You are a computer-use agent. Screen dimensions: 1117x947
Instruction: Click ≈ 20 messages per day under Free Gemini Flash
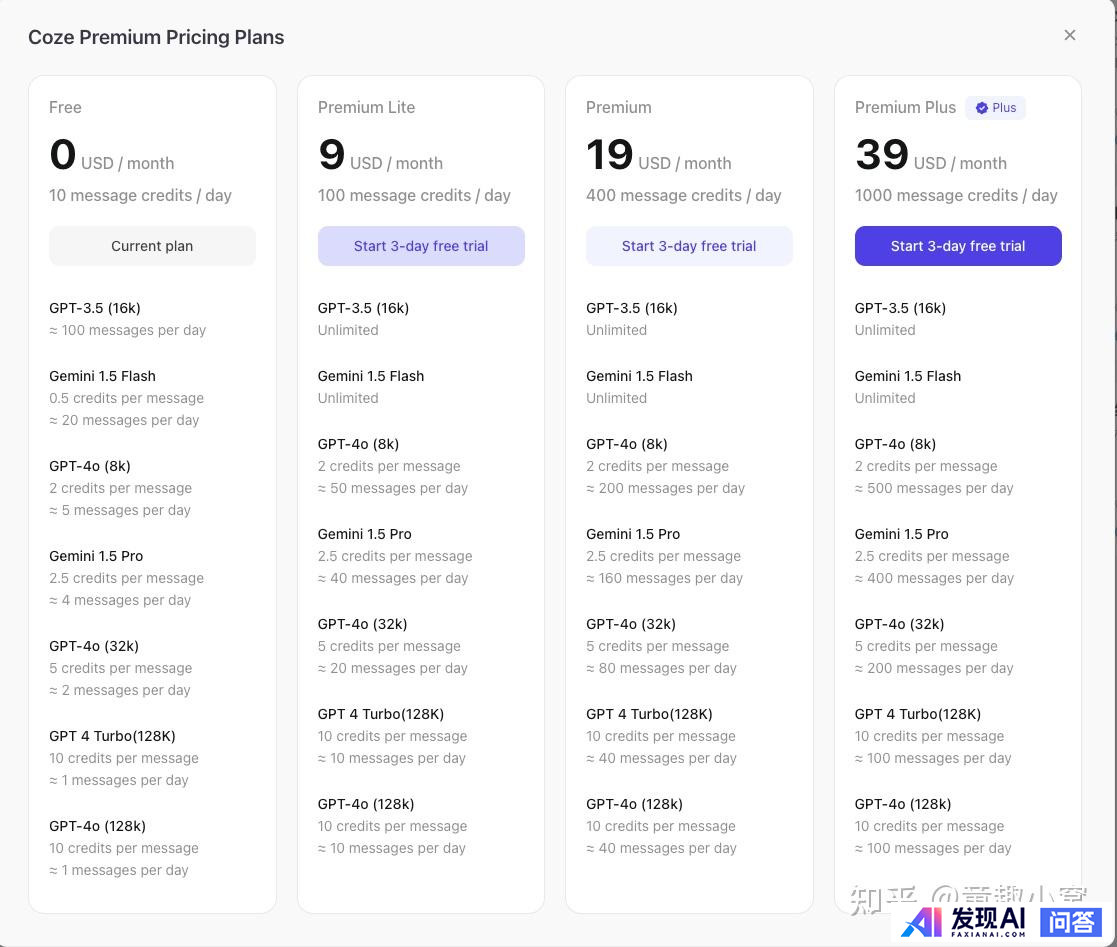(x=124, y=420)
